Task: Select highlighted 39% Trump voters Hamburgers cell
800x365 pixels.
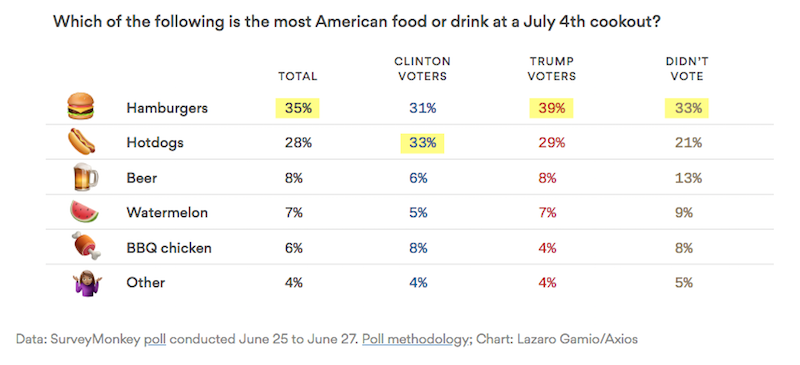Action: [551, 108]
